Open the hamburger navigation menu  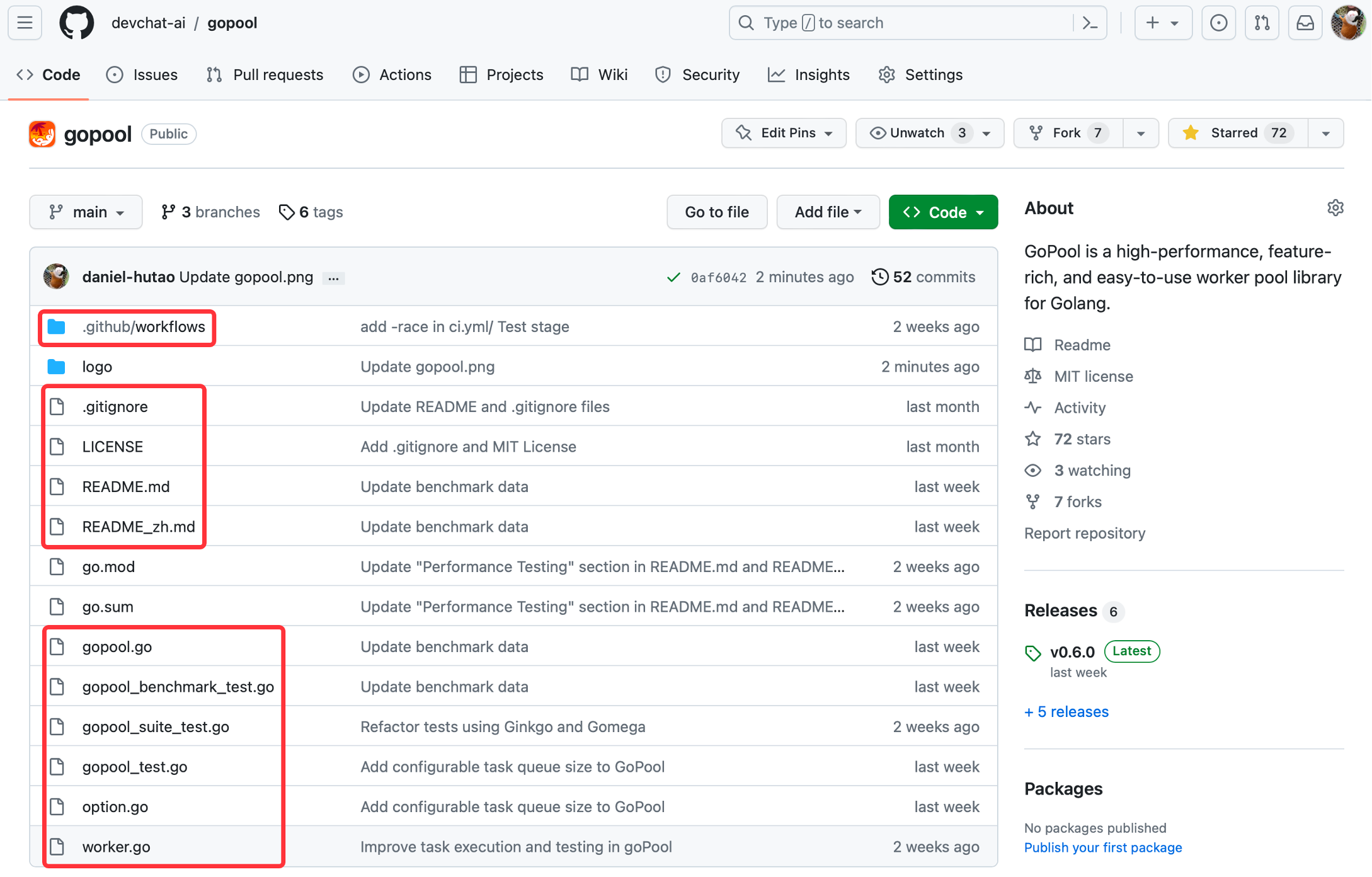pos(25,23)
